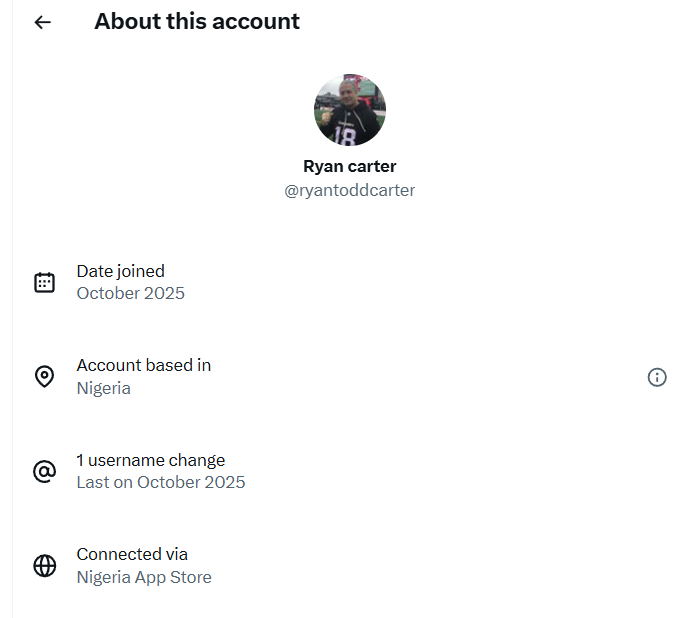Open the @ryantoddcarter handle
The height and width of the screenshot is (618, 683).
tap(350, 190)
